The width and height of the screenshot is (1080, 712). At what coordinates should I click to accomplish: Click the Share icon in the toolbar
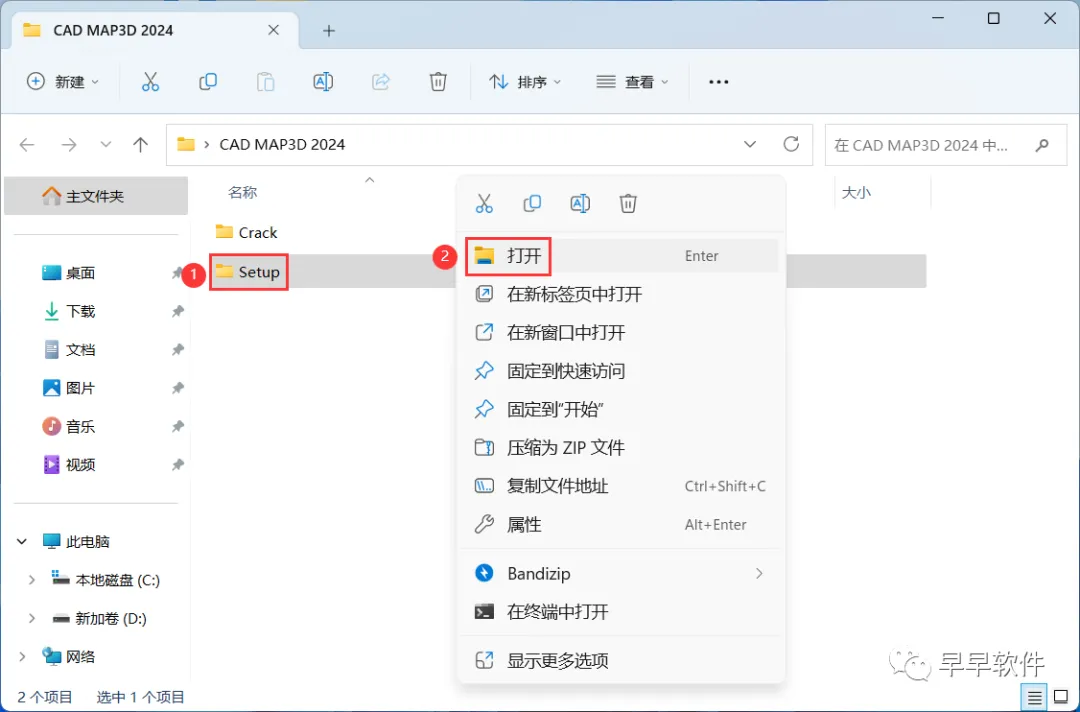click(x=381, y=82)
